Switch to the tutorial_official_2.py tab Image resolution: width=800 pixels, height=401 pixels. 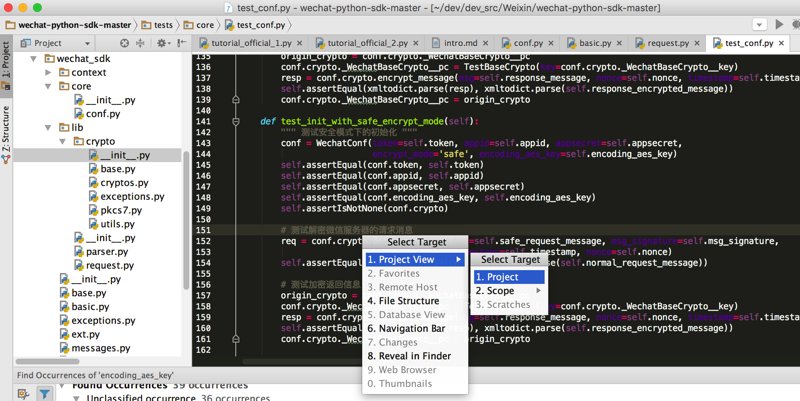366,43
